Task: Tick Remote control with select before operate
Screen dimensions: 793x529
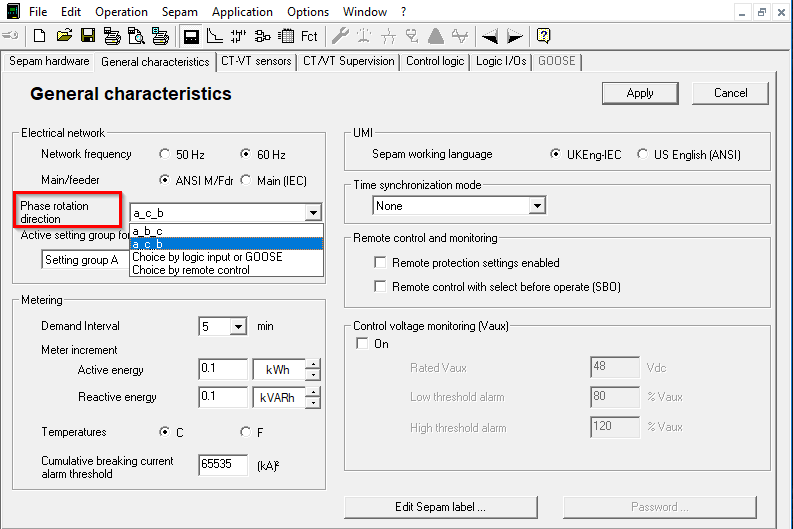Action: coord(380,287)
